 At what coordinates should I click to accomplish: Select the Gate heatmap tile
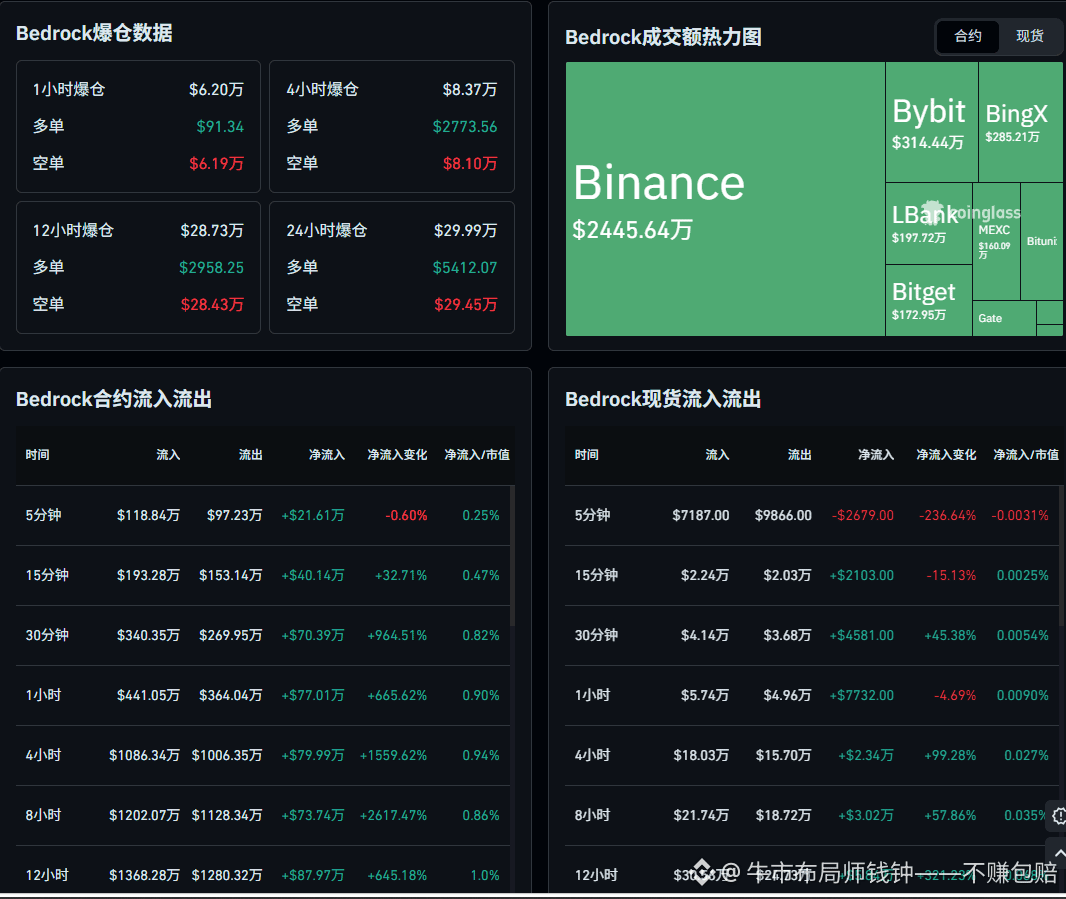pyautogui.click(x=1004, y=318)
